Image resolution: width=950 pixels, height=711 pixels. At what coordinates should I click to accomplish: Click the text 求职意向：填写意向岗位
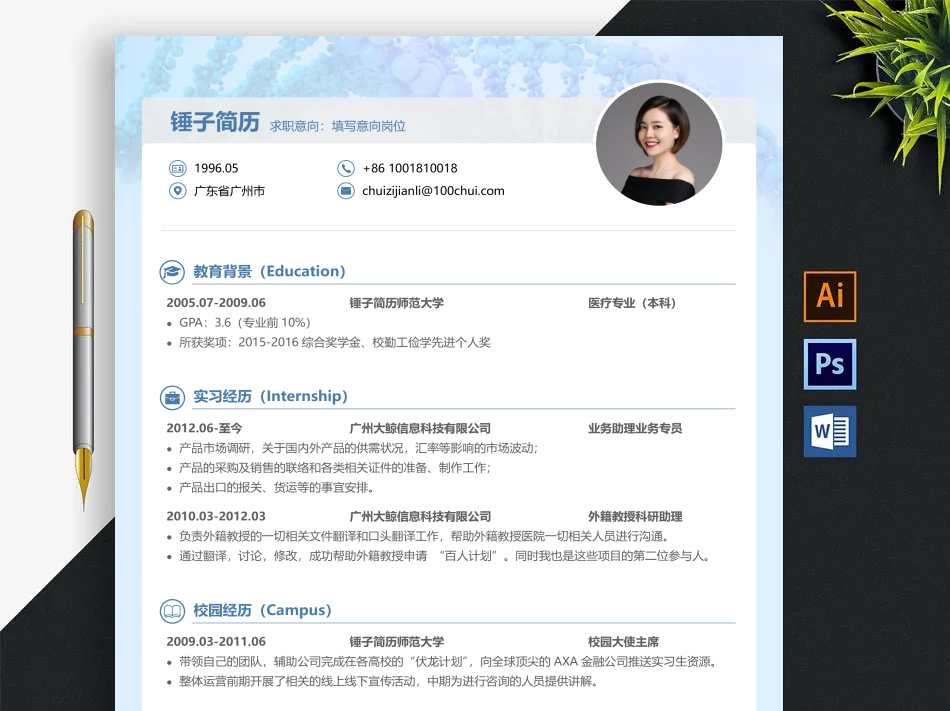[x=337, y=126]
